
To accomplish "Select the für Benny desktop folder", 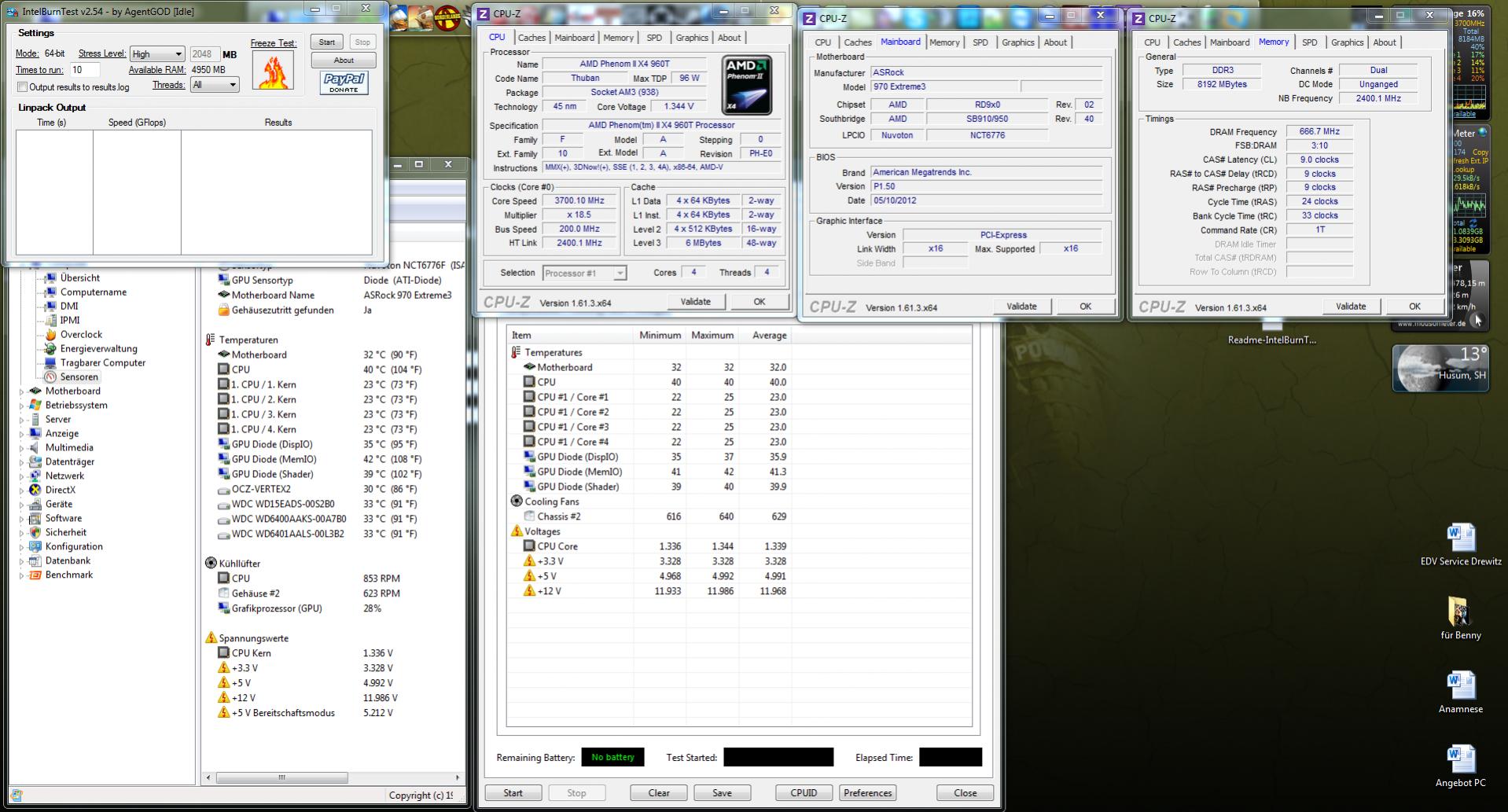I will click(x=1461, y=619).
